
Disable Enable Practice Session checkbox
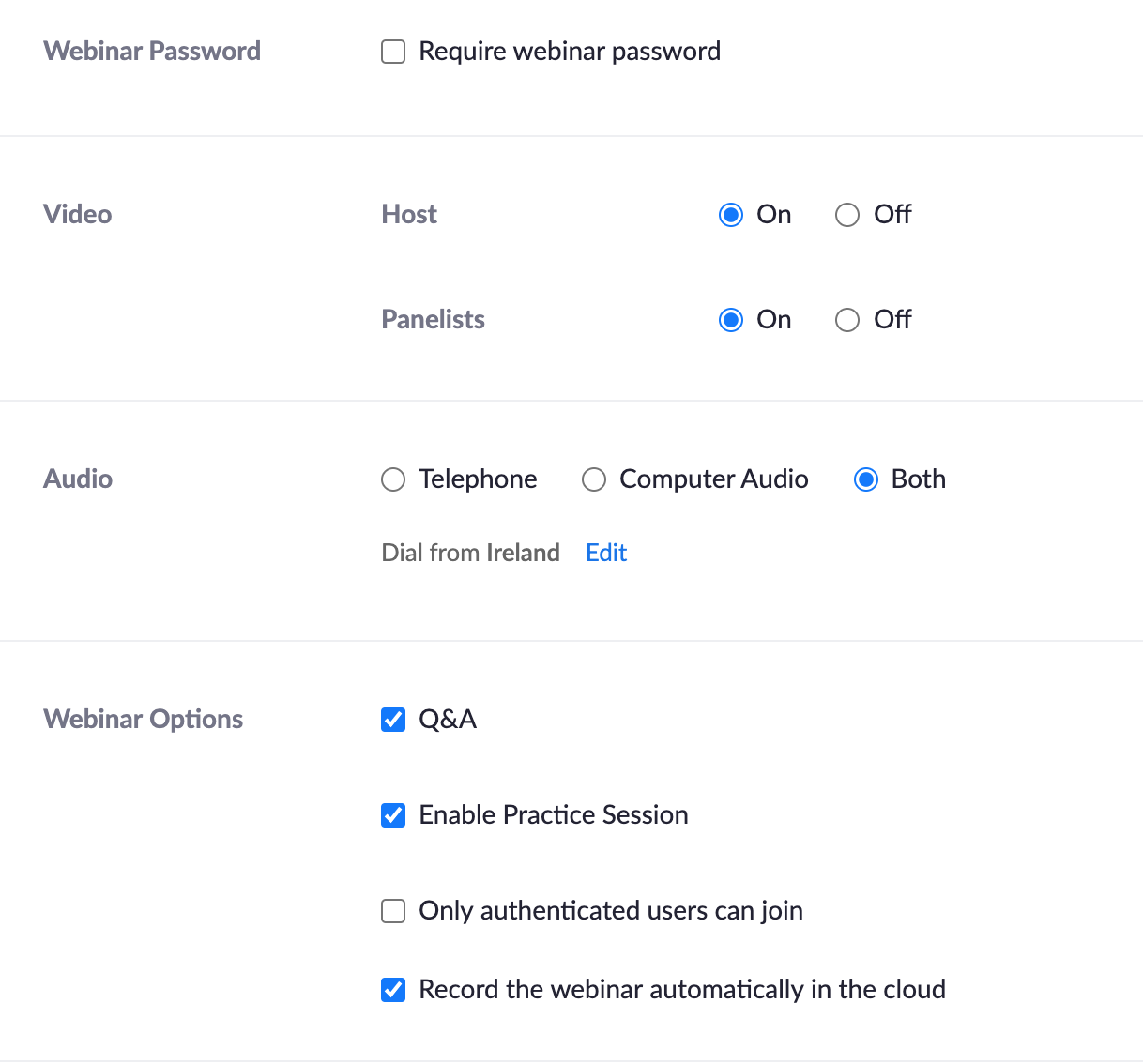(393, 815)
